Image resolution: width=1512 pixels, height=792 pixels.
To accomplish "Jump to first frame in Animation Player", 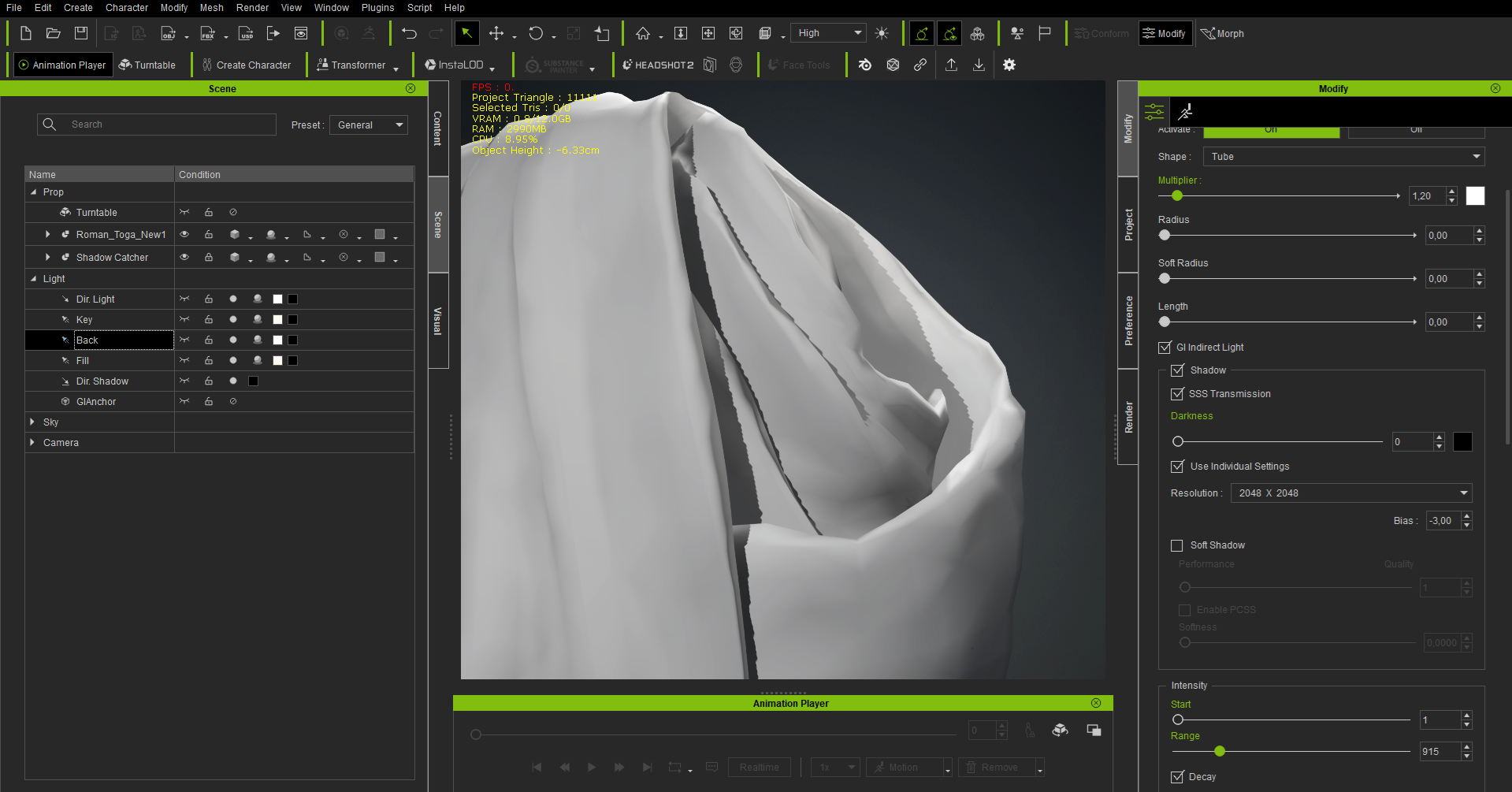I will click(x=537, y=767).
